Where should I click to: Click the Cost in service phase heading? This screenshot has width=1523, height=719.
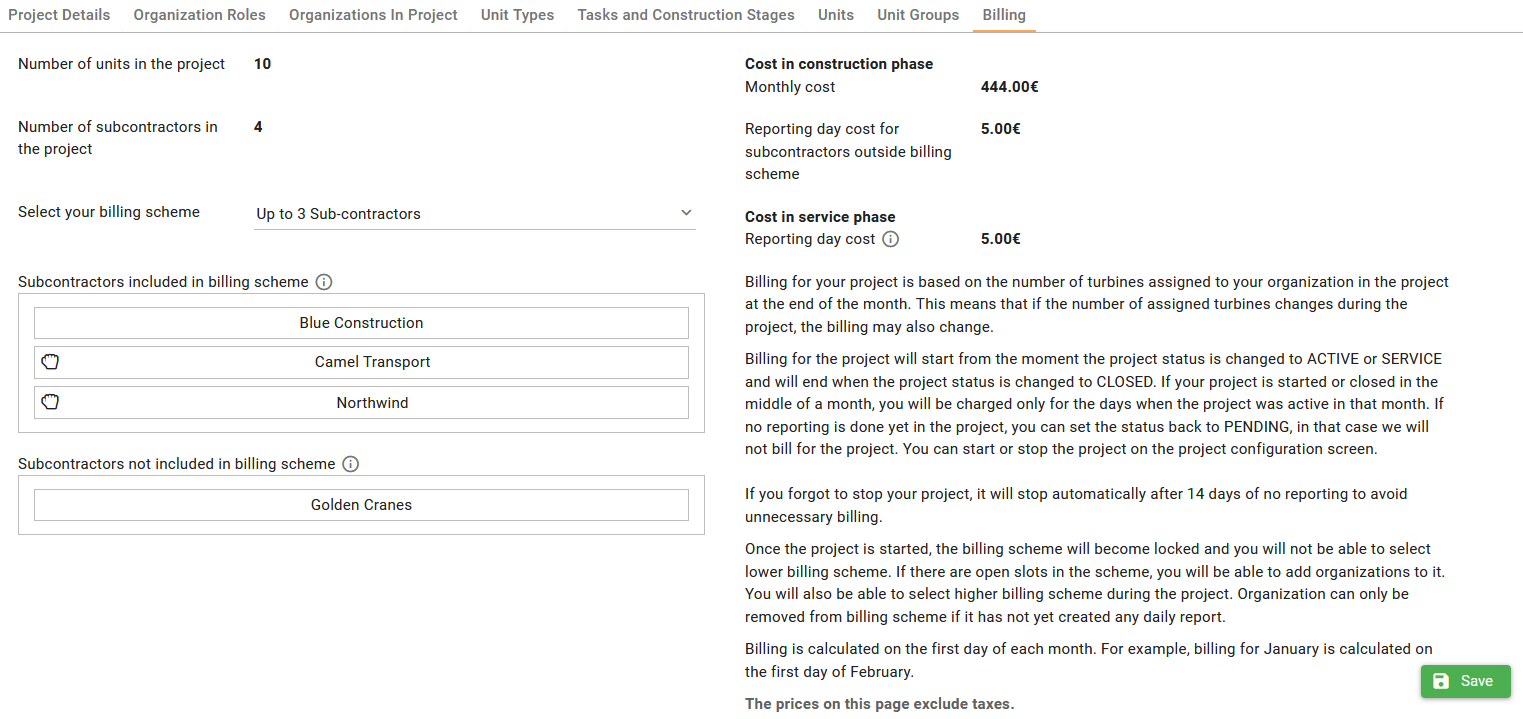pyautogui.click(x=820, y=217)
